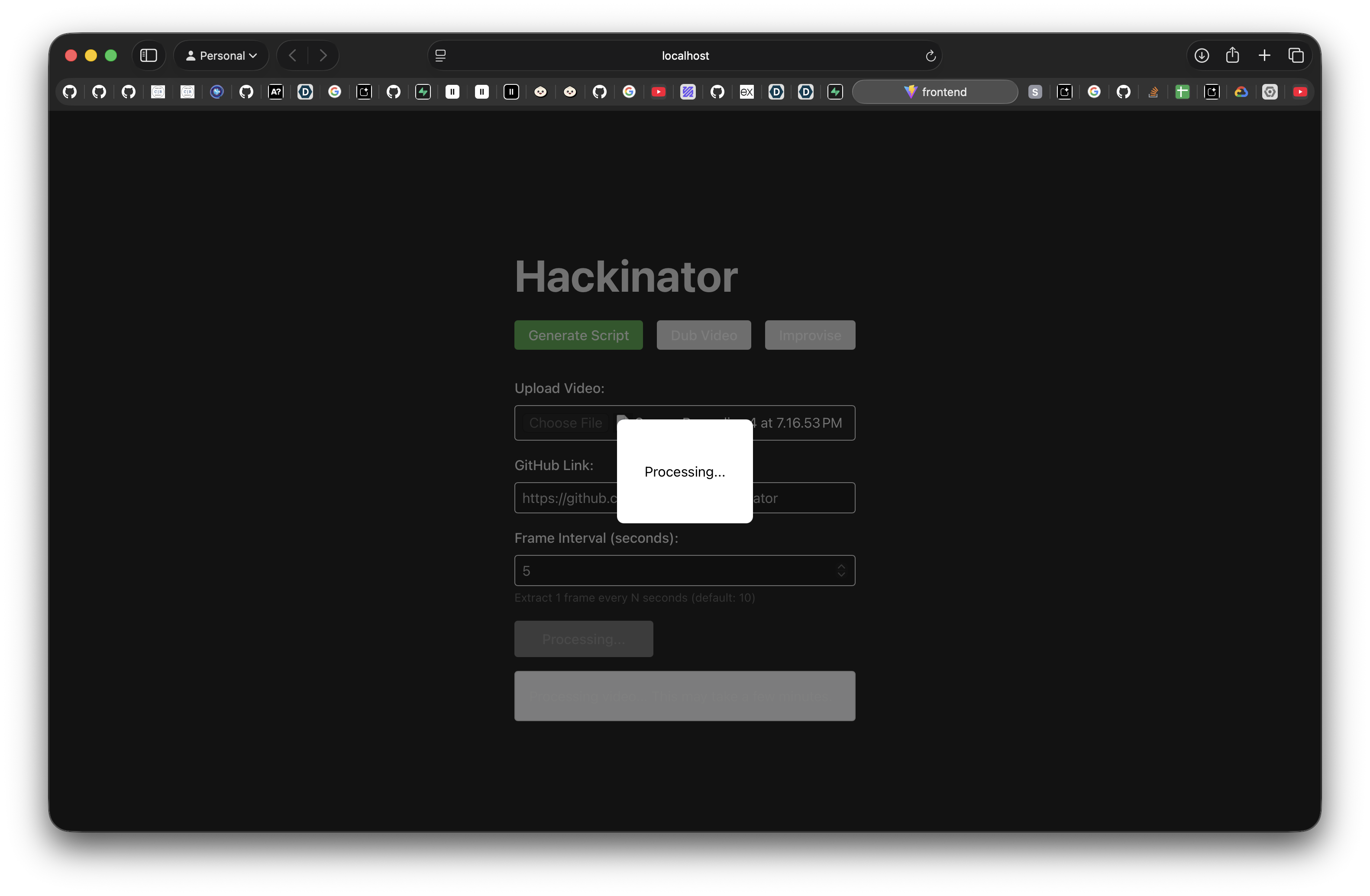Go back with the back arrow
Screen dimensions: 1370x896
(x=292, y=55)
